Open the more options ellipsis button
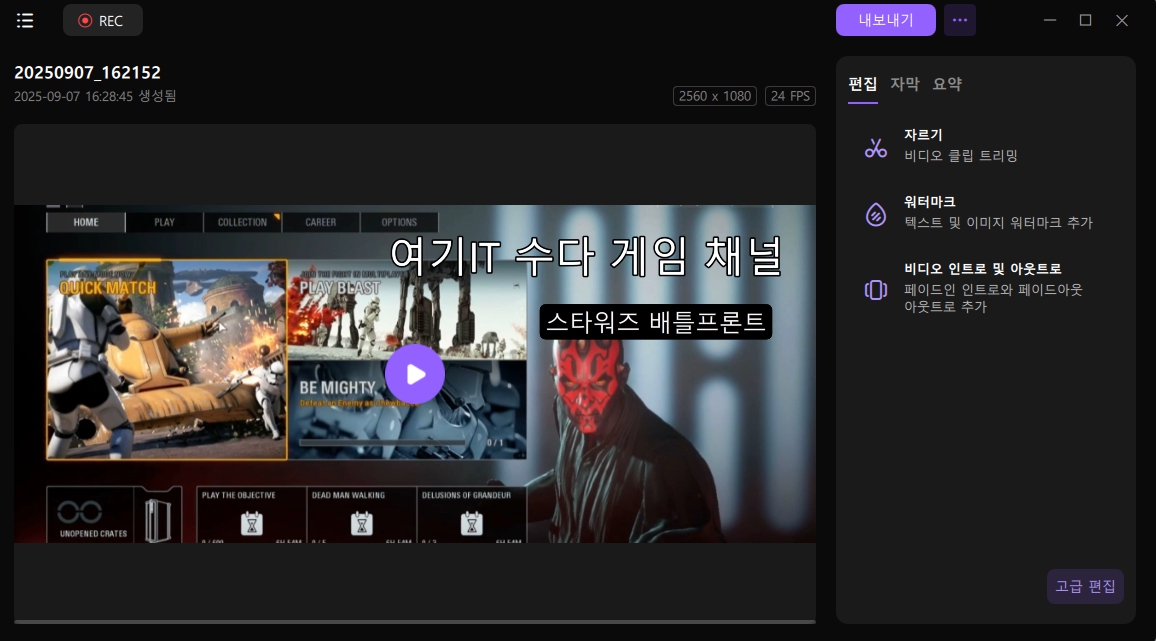Image resolution: width=1156 pixels, height=641 pixels. [x=959, y=20]
